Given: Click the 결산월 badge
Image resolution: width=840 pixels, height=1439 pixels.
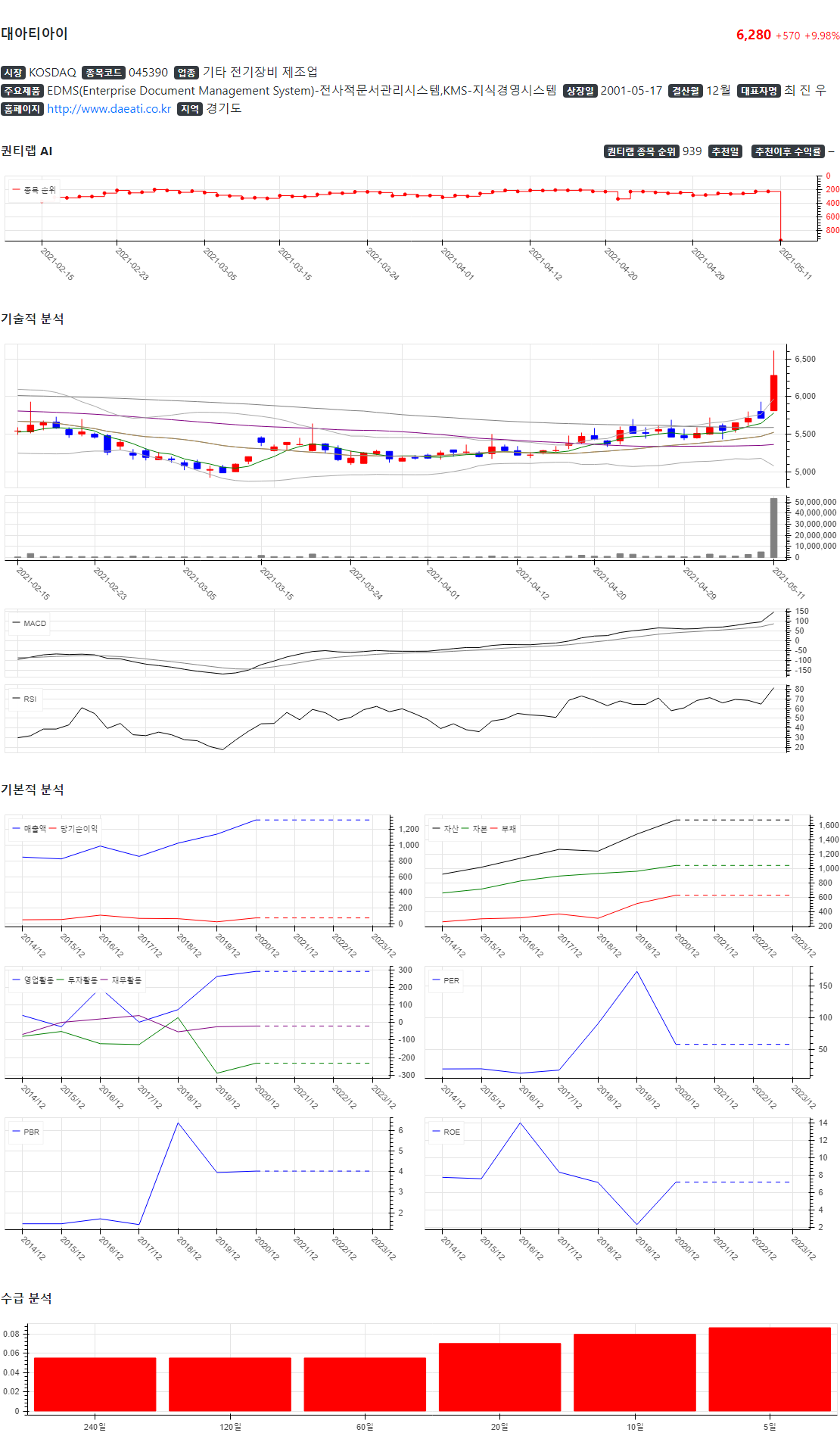Looking at the screenshot, I should pyautogui.click(x=686, y=91).
